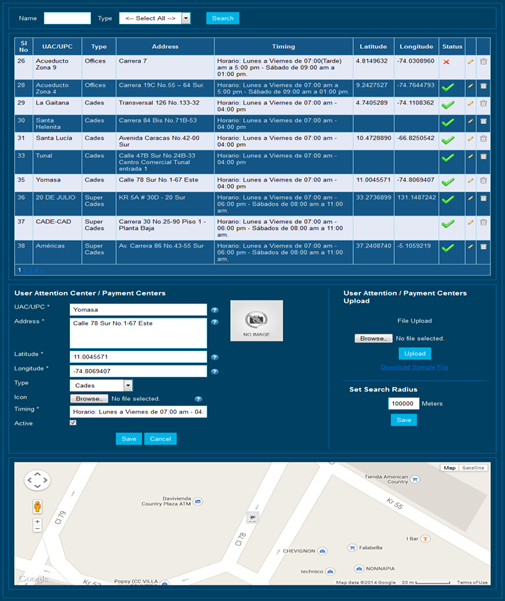Delete the Santa Lucía entry

tap(484, 138)
